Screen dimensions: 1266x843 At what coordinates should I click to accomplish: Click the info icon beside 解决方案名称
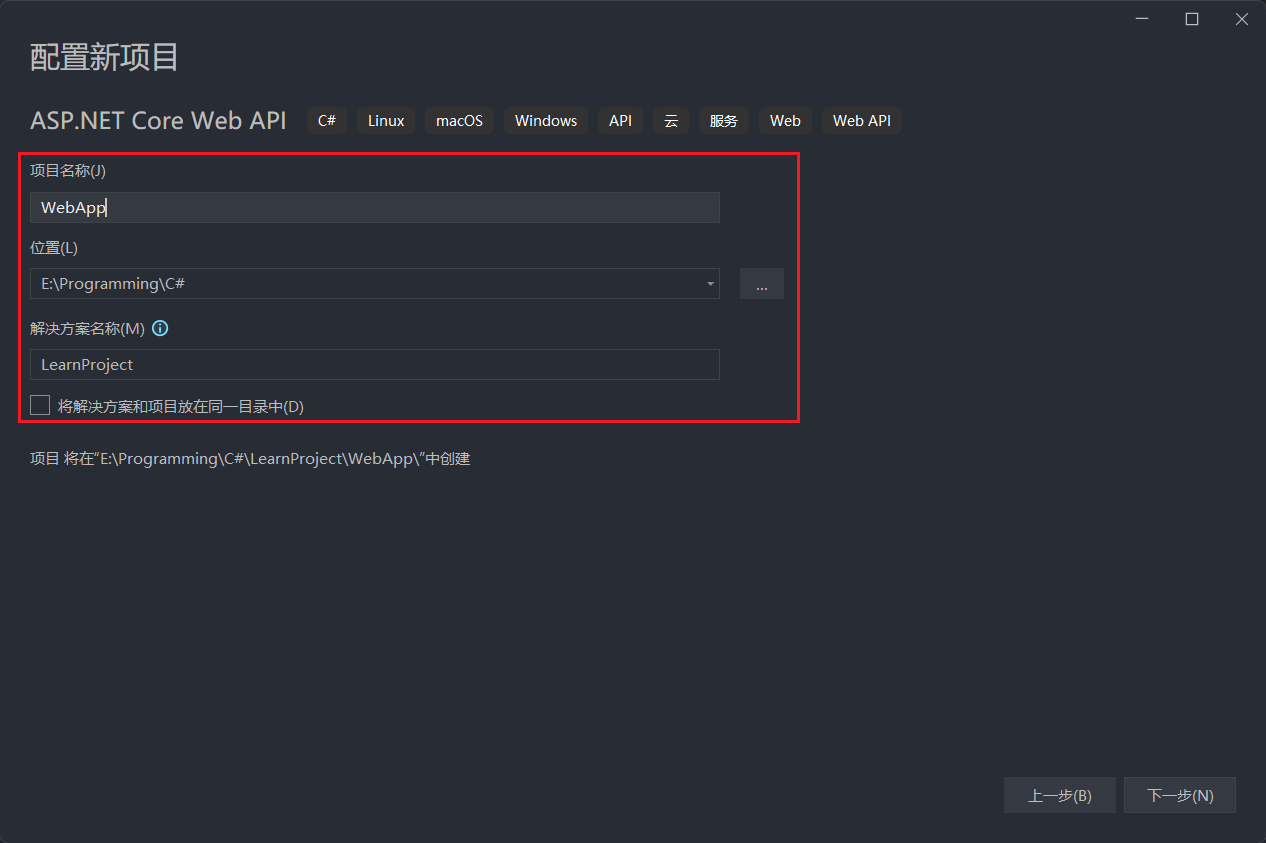click(x=160, y=328)
